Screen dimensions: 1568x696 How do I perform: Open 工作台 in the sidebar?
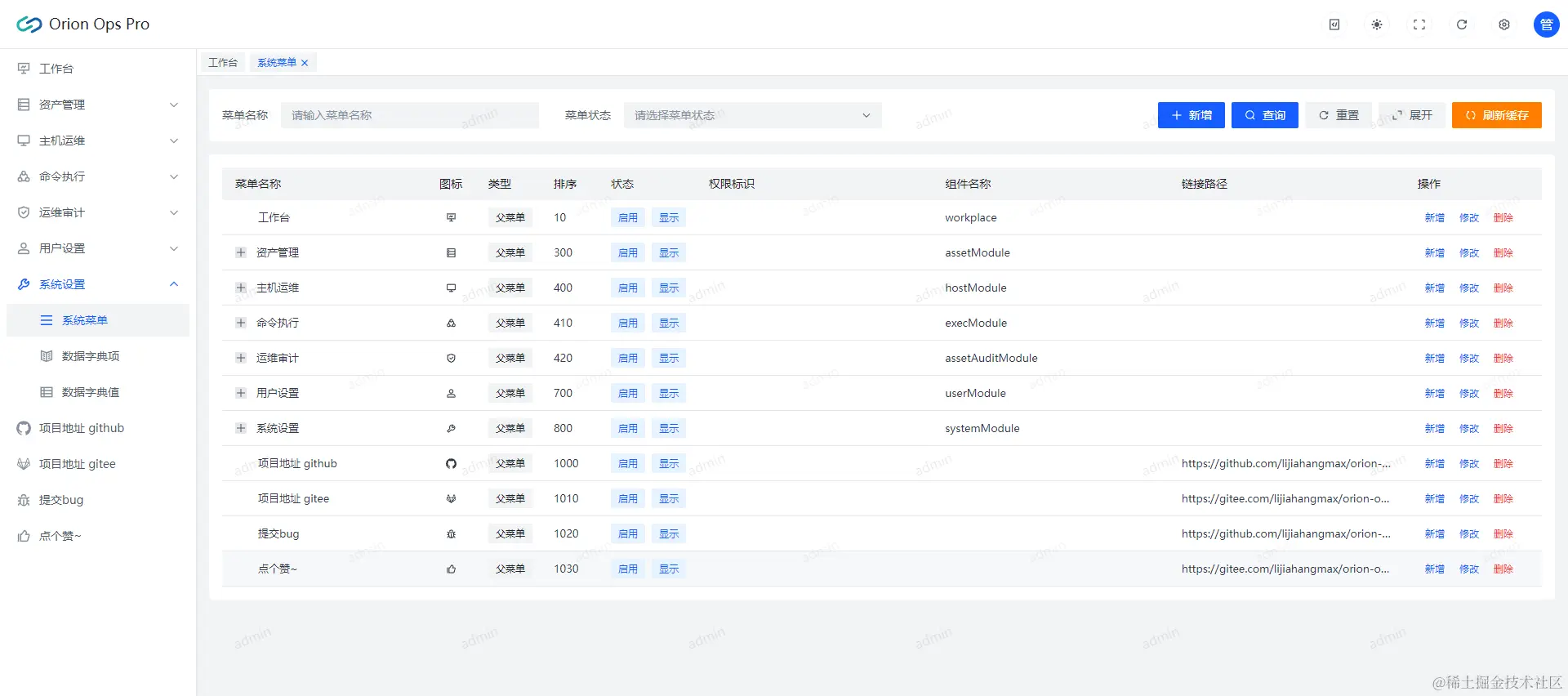[98, 69]
